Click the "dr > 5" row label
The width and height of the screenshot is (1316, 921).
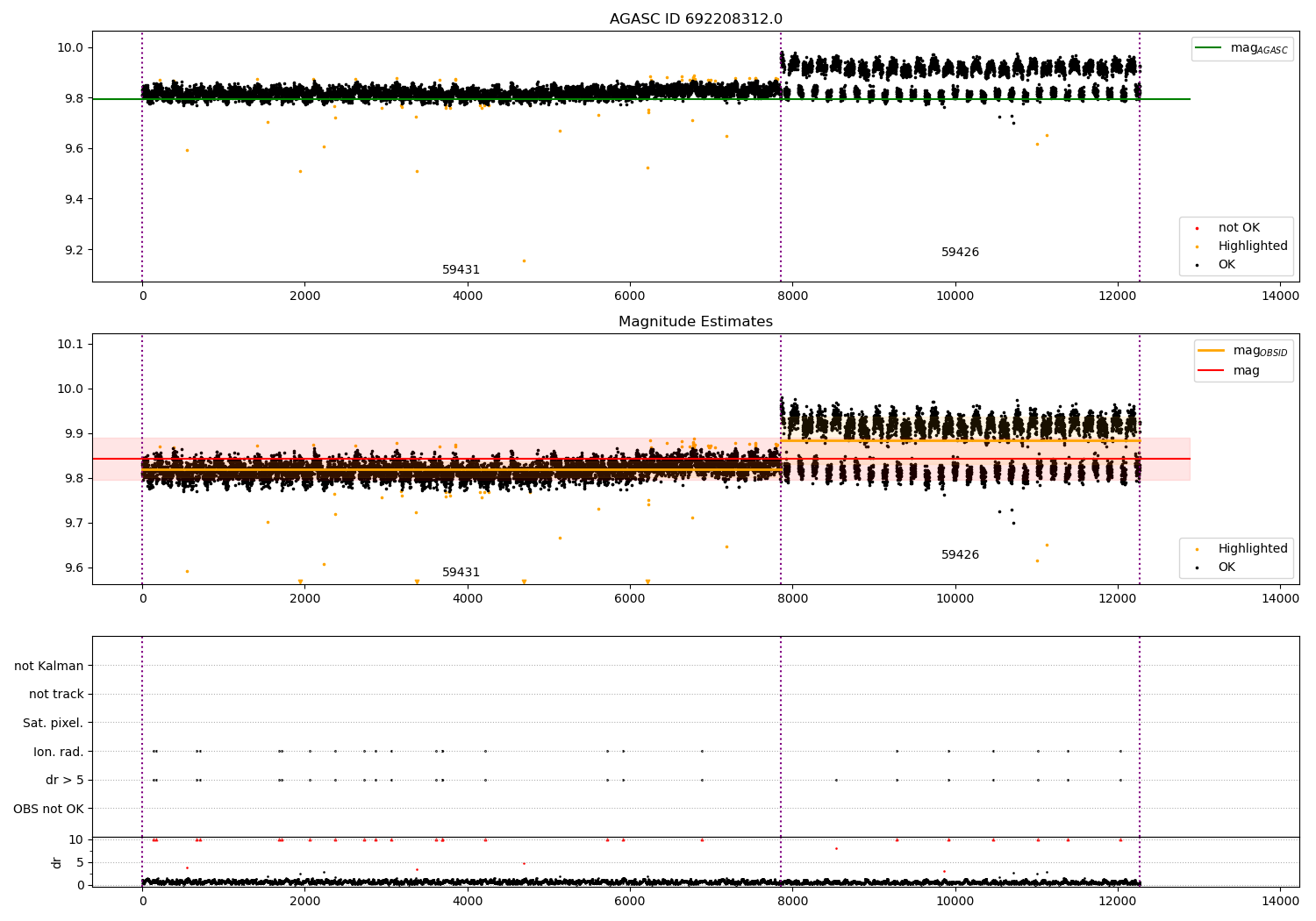pos(65,780)
